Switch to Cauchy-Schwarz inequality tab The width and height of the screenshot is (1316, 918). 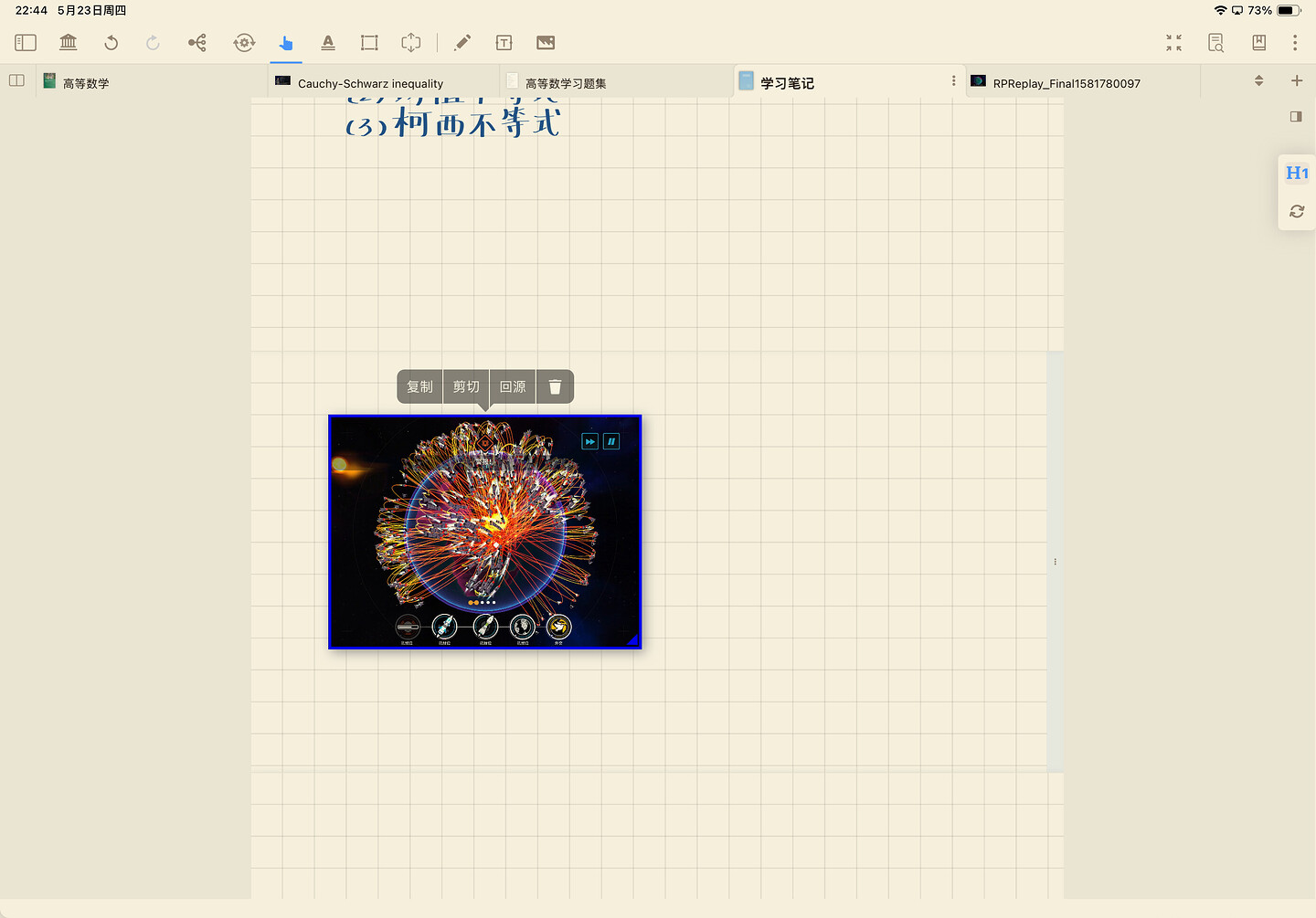click(384, 82)
